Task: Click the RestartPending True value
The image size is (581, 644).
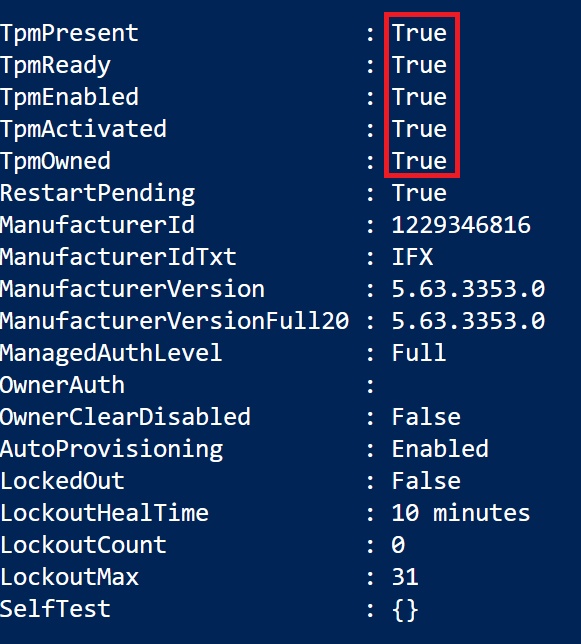Action: (x=419, y=193)
